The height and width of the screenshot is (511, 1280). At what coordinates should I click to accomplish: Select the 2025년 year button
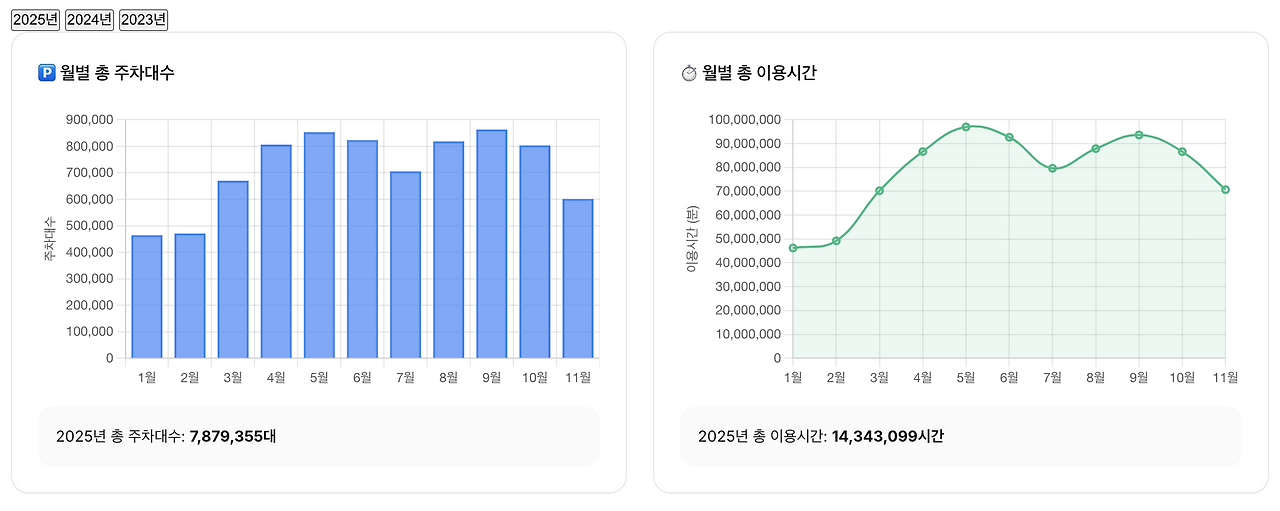(x=35, y=20)
